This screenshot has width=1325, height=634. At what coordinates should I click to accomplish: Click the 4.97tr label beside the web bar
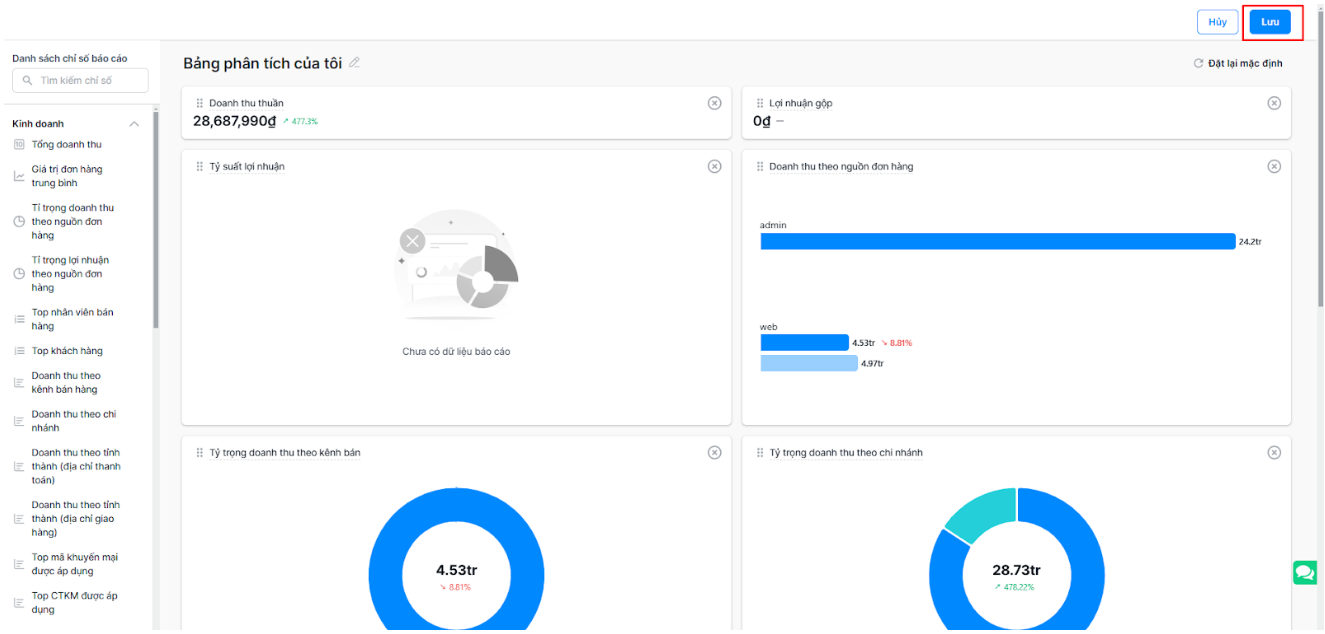pos(872,364)
